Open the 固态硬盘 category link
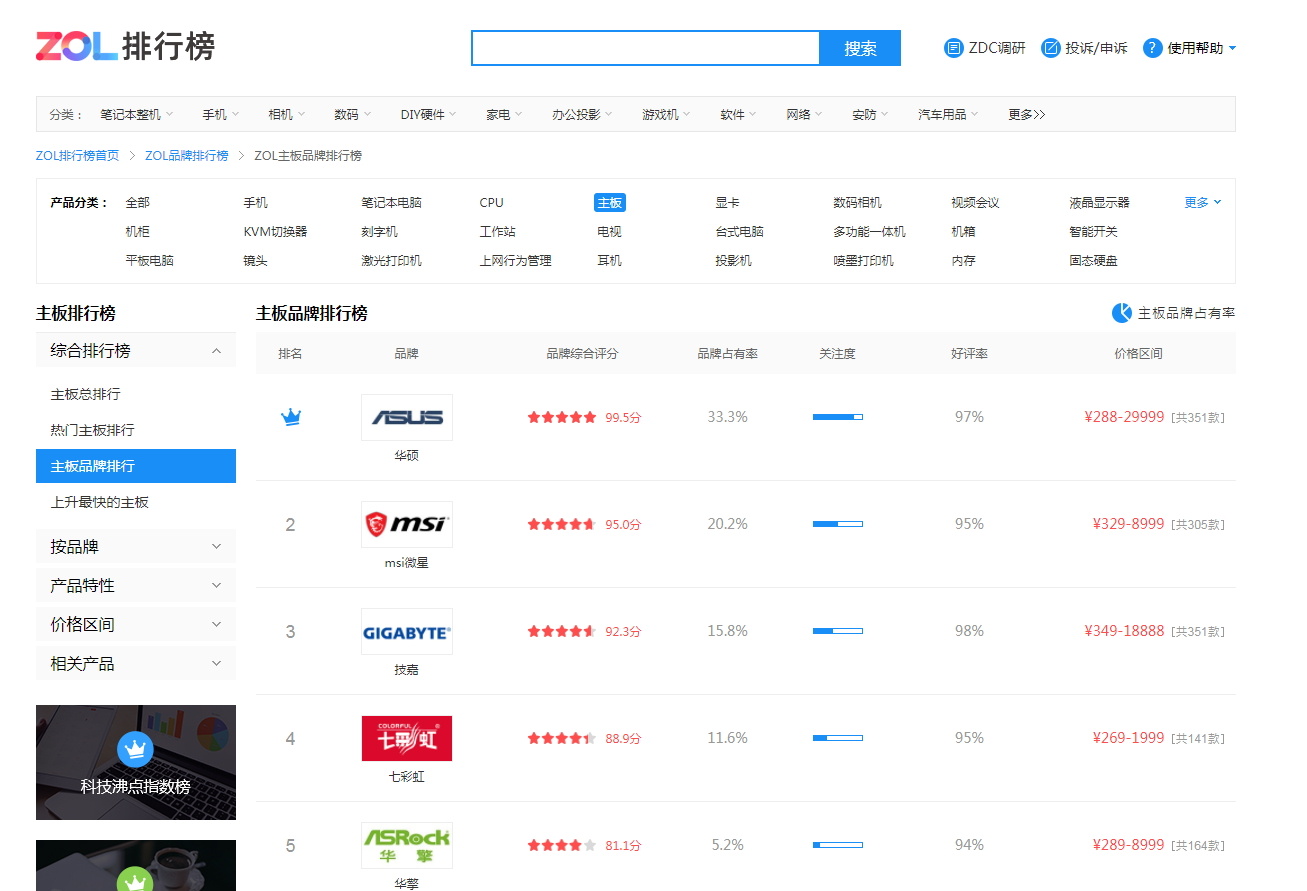 (1094, 260)
